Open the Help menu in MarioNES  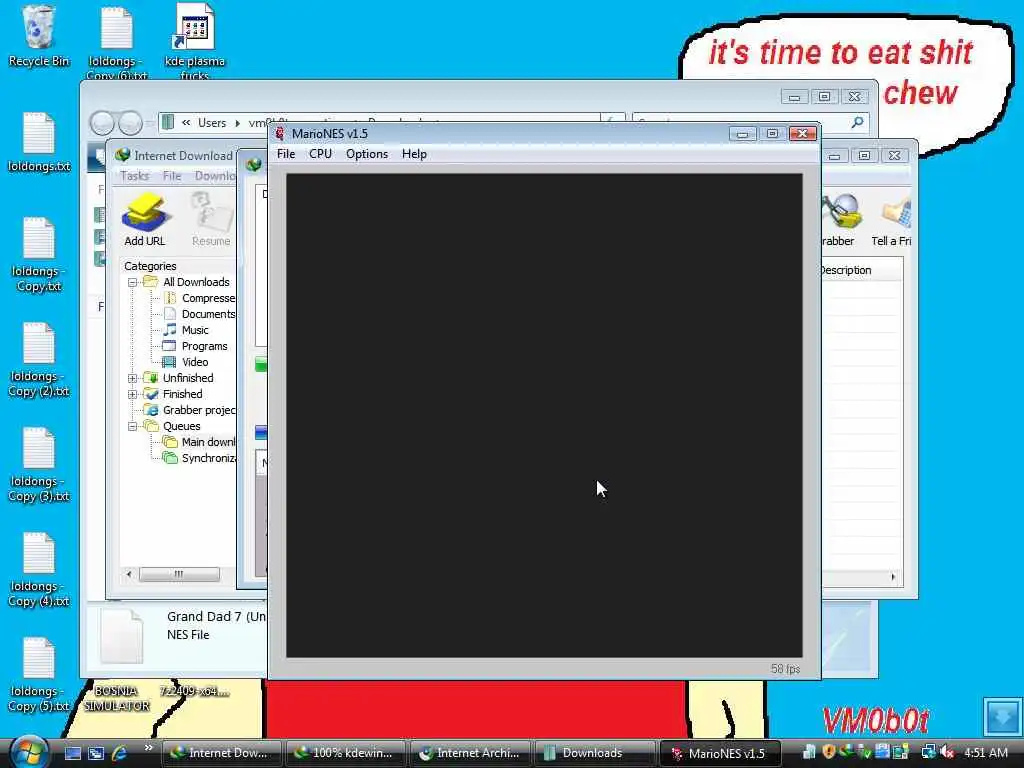pyautogui.click(x=414, y=154)
